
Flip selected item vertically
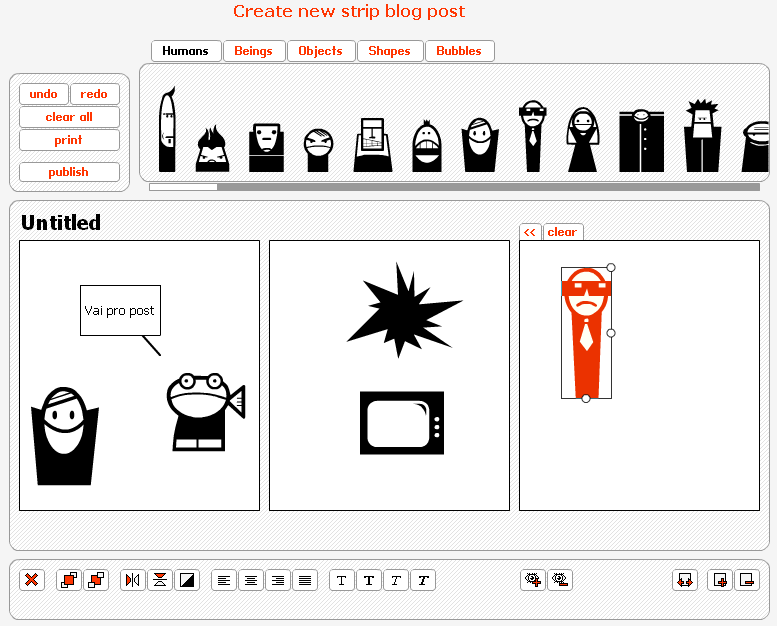point(160,580)
